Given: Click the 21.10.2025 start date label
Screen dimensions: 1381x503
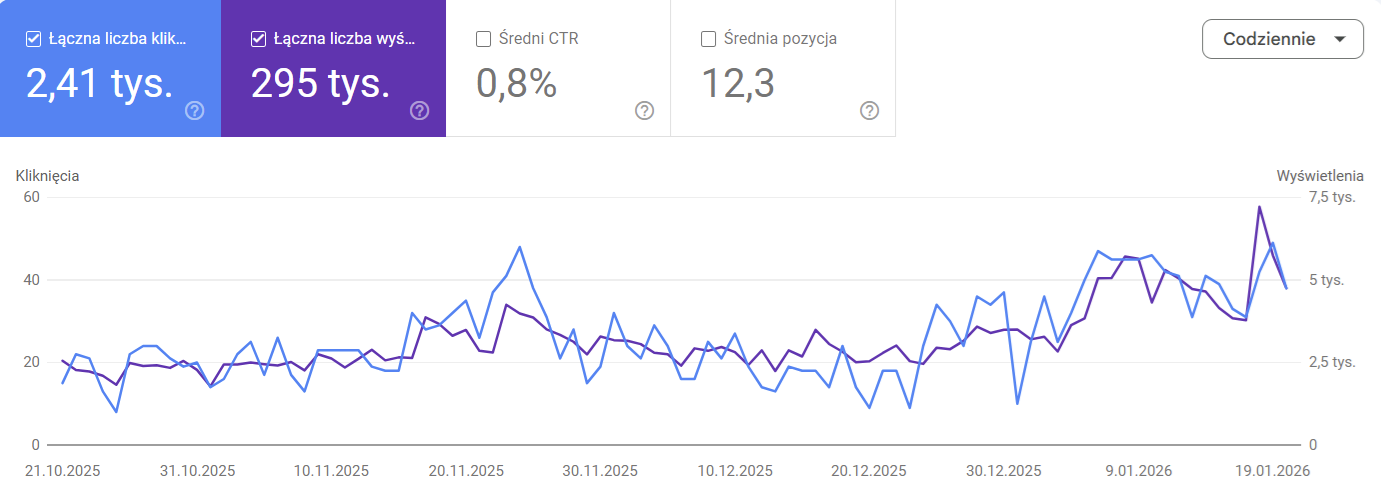Looking at the screenshot, I should point(63,471).
